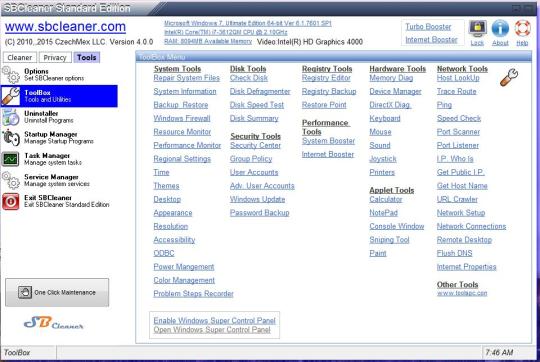This screenshot has height=362, width=540.
Task: Open Device Manager link
Action: pyautogui.click(x=395, y=92)
